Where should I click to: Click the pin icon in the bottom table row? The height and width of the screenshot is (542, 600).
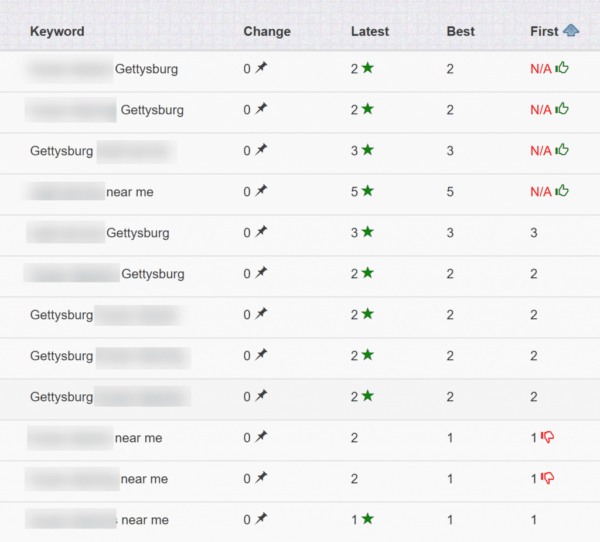(261, 519)
